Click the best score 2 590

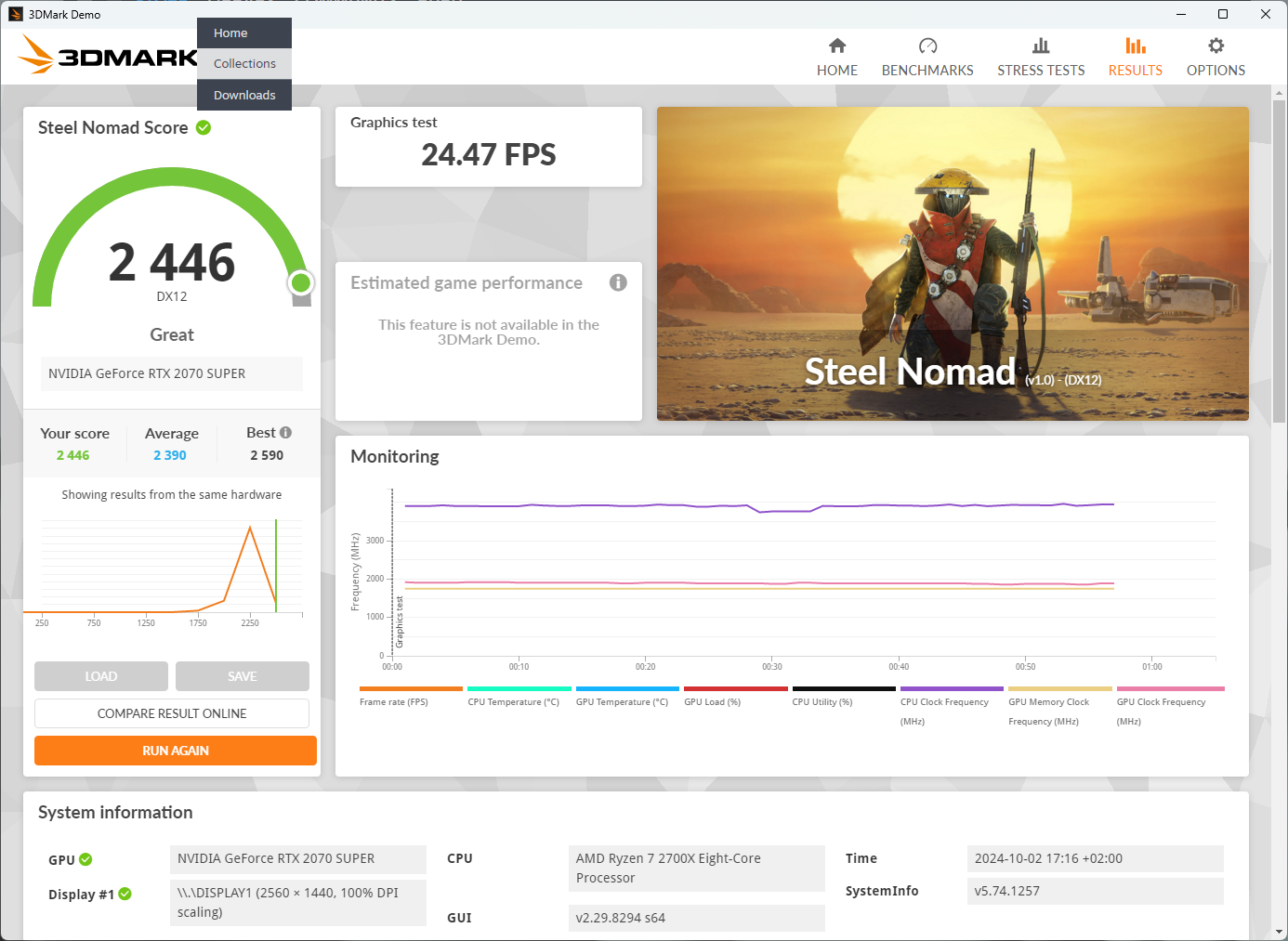click(x=267, y=455)
